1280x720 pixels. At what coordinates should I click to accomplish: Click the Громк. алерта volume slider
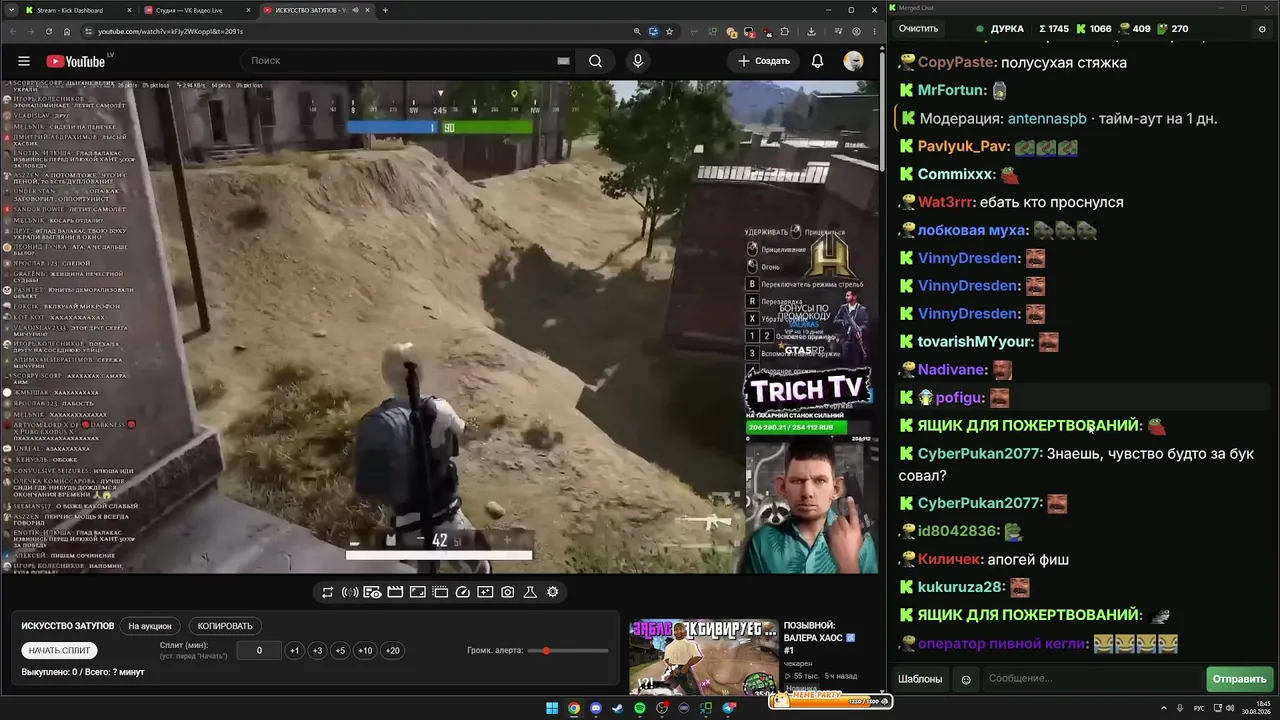coord(568,651)
